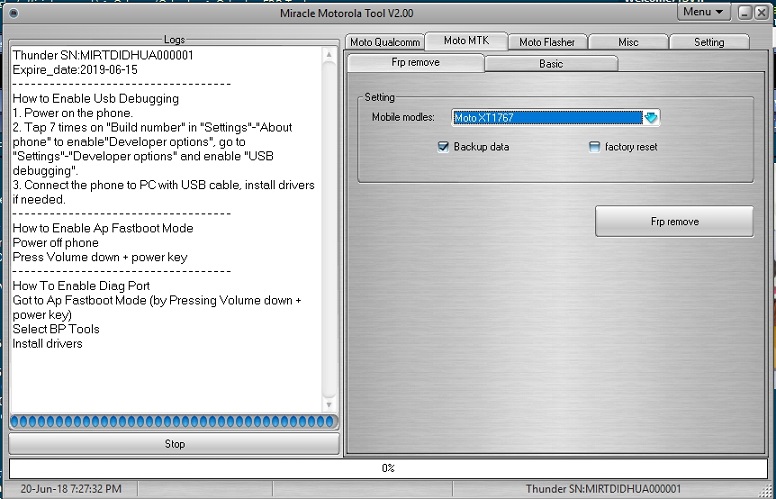
Task: Click the logs scrollbar down arrow
Action: [329, 405]
